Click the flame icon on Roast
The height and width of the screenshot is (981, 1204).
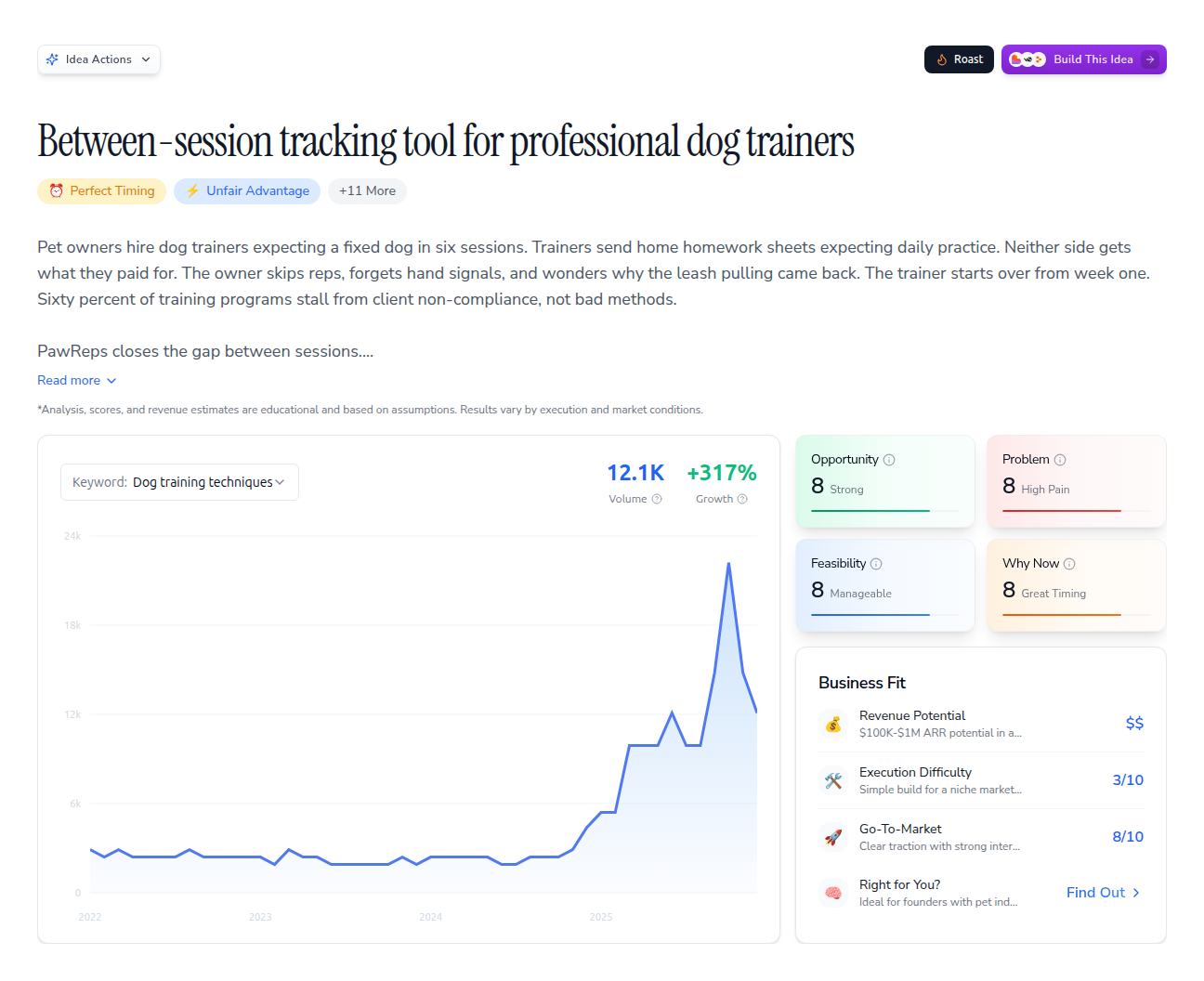point(942,59)
